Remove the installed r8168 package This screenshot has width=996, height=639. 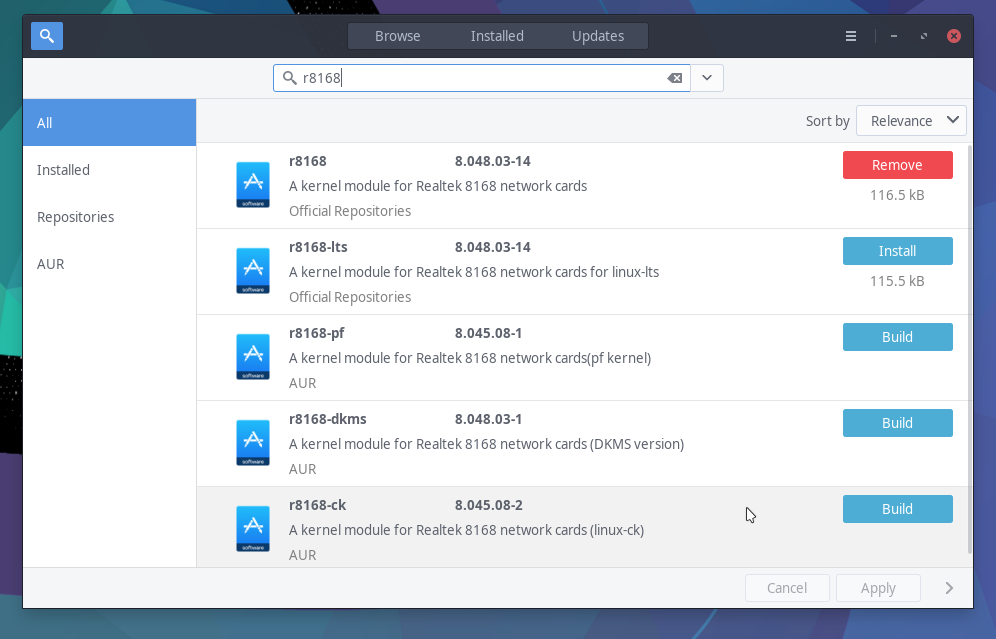coord(897,165)
